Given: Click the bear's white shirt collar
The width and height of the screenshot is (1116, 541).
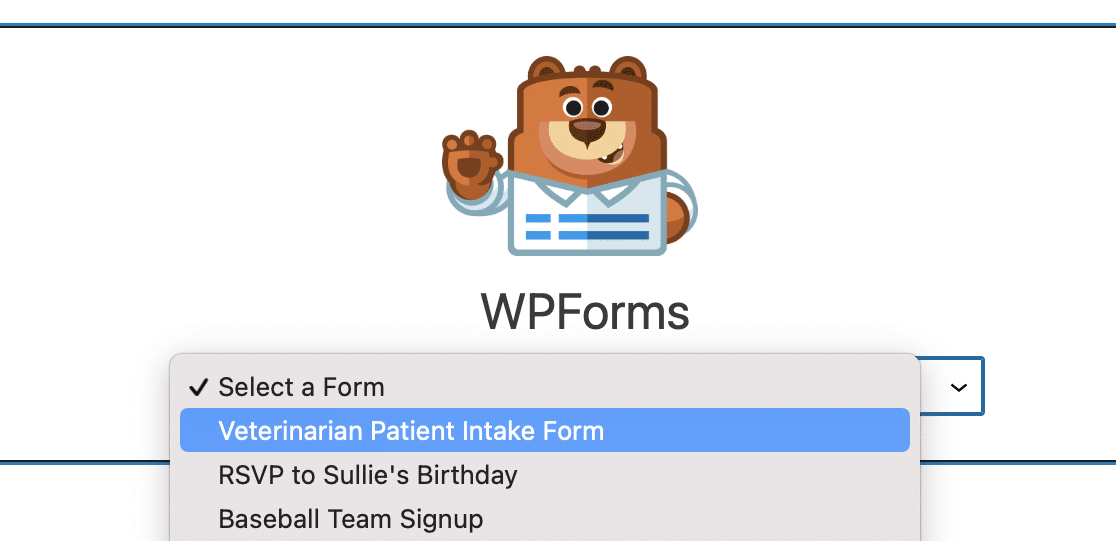Looking at the screenshot, I should (588, 187).
